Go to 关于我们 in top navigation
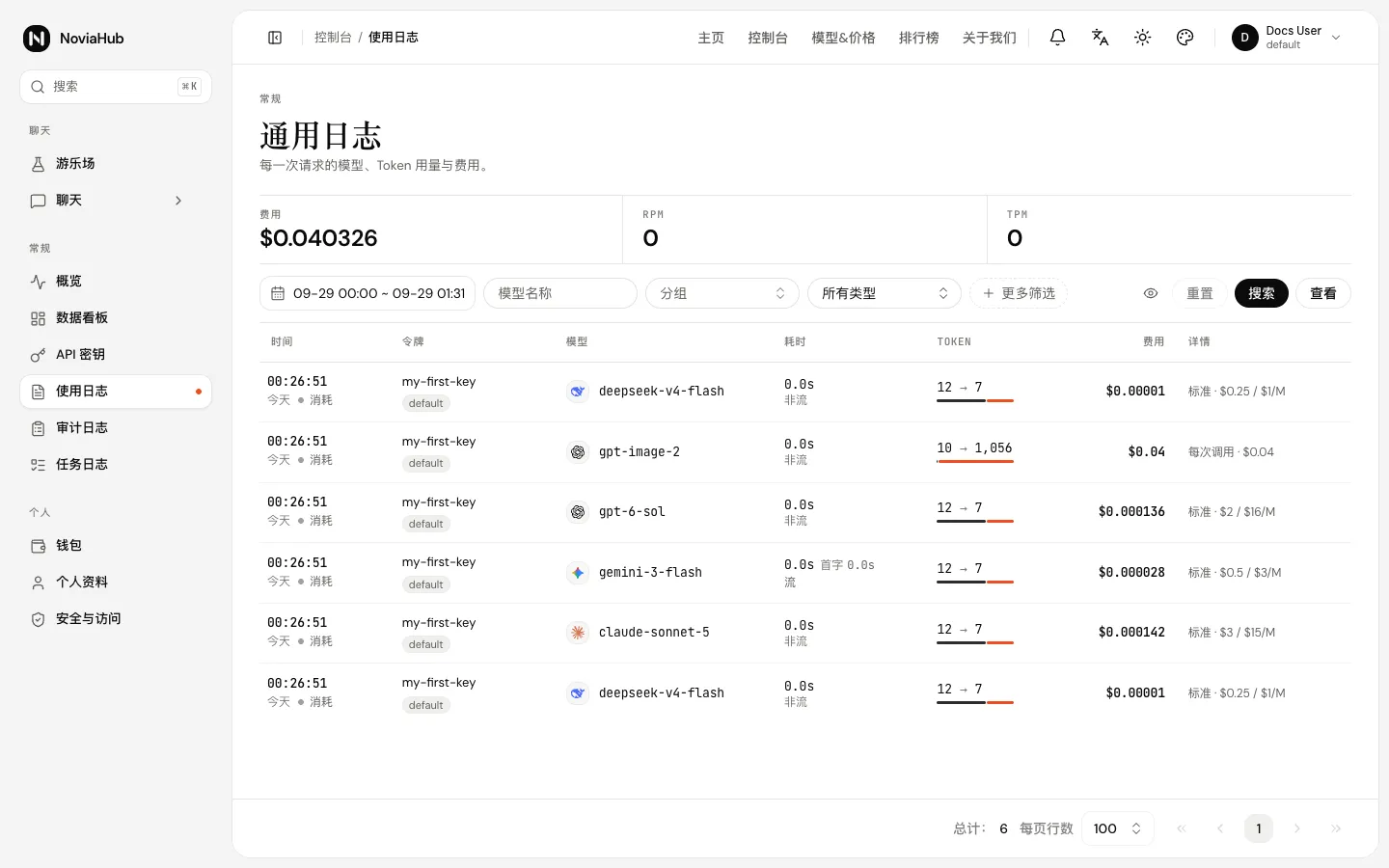 pos(989,38)
